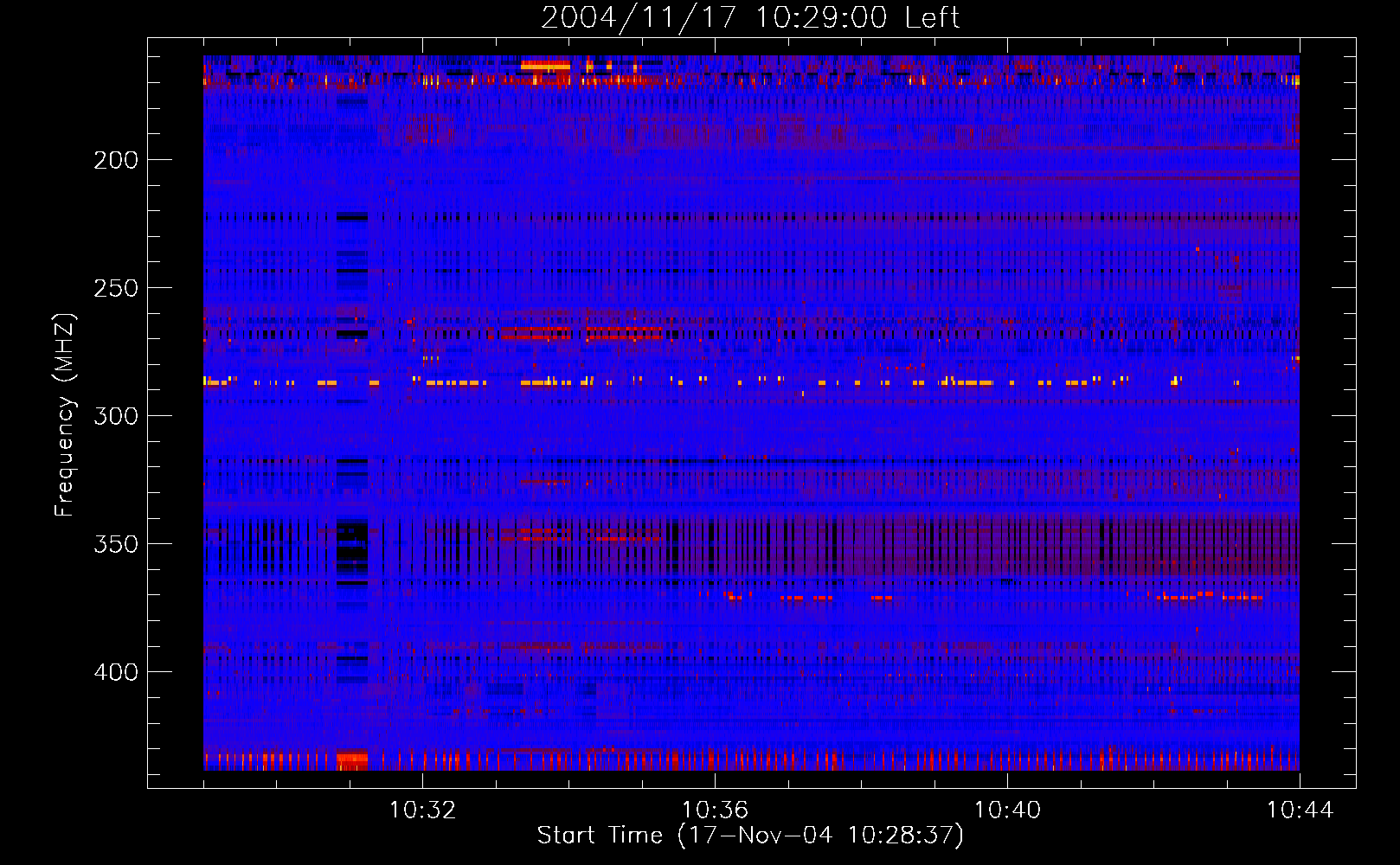Click the 'Frequency (MHZ)' axis label

(x=65, y=415)
